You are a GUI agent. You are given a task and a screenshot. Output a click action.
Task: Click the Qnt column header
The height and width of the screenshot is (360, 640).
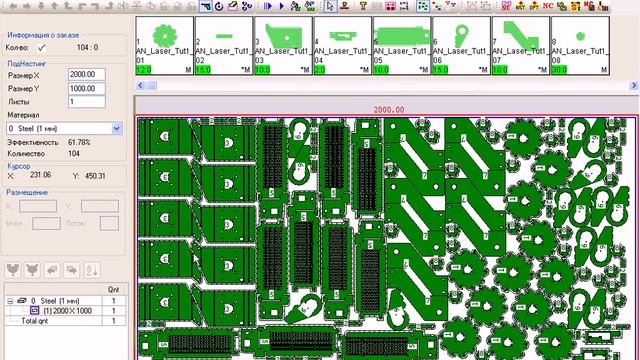[x=113, y=289]
